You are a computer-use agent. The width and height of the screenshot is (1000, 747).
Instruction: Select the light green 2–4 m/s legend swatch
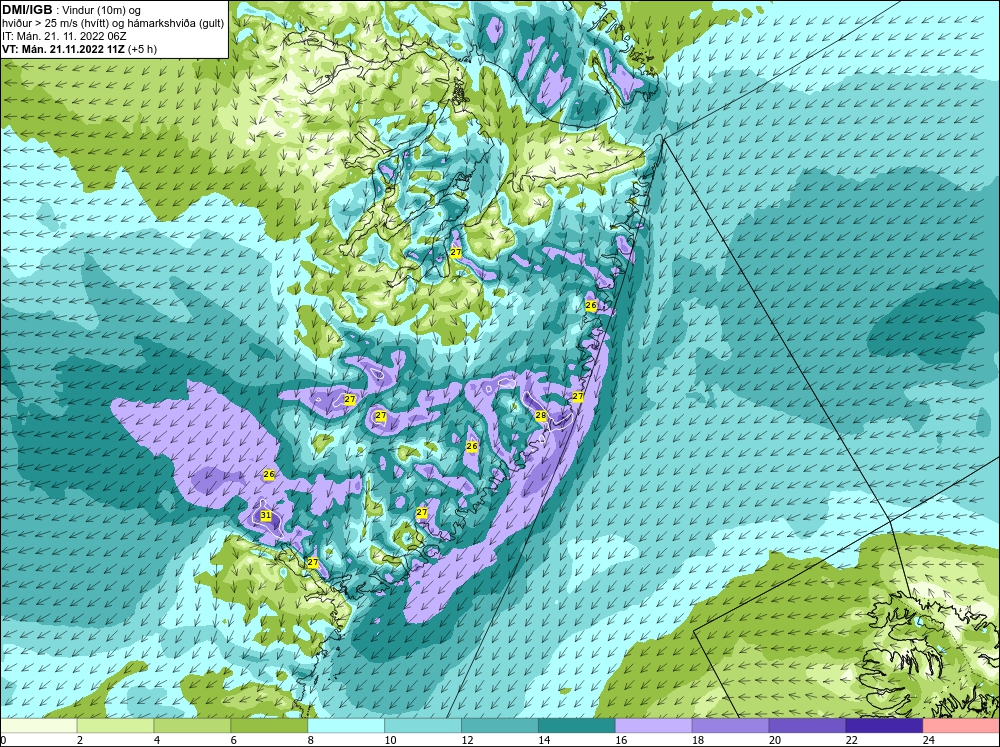(x=115, y=725)
